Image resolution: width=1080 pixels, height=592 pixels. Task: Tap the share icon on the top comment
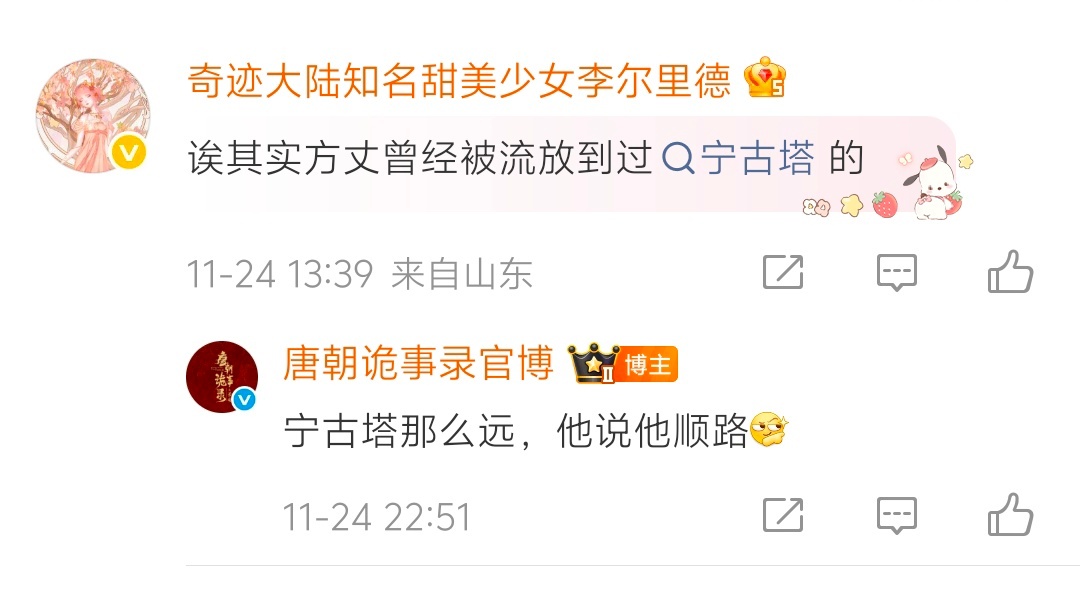tap(783, 272)
